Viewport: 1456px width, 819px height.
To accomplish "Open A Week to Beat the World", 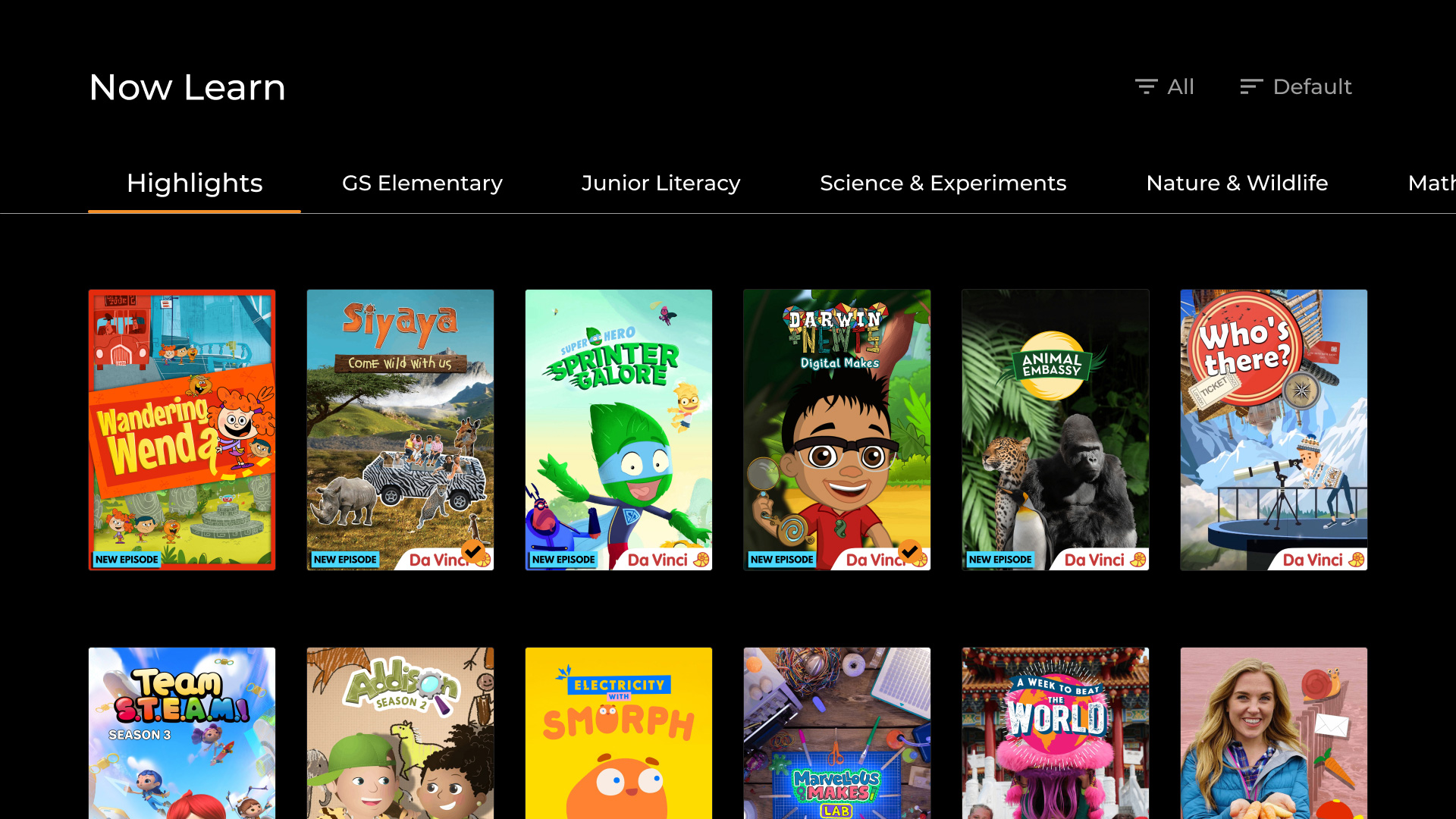I will [x=1056, y=733].
